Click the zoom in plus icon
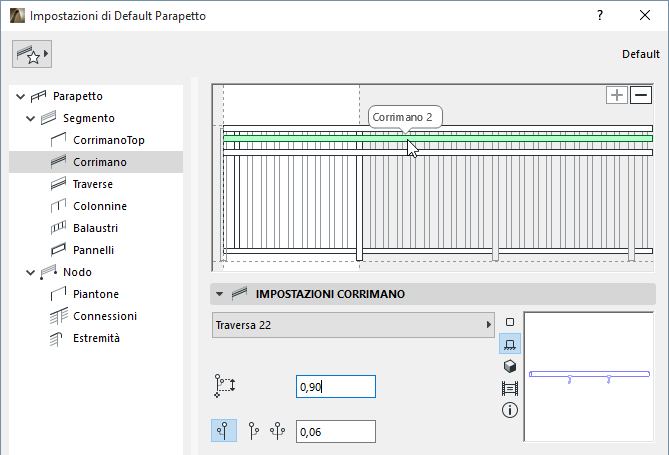Viewport: 669px width, 455px height. (x=617, y=95)
